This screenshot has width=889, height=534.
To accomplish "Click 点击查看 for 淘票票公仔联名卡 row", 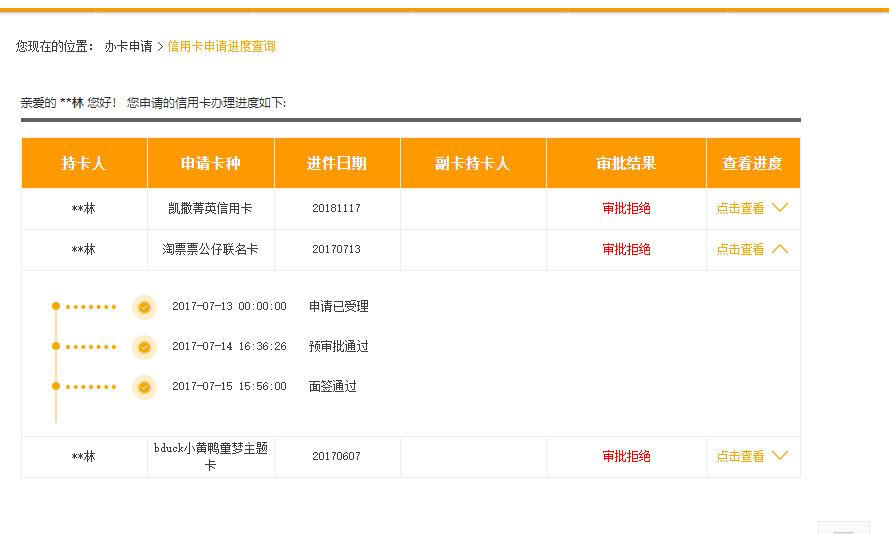I will click(740, 249).
